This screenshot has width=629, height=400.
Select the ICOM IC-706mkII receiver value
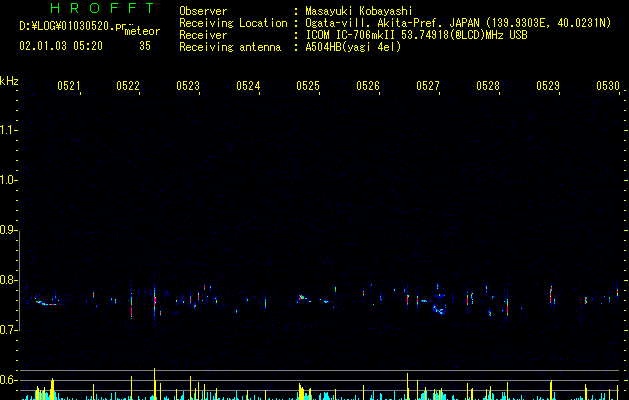(x=416, y=35)
